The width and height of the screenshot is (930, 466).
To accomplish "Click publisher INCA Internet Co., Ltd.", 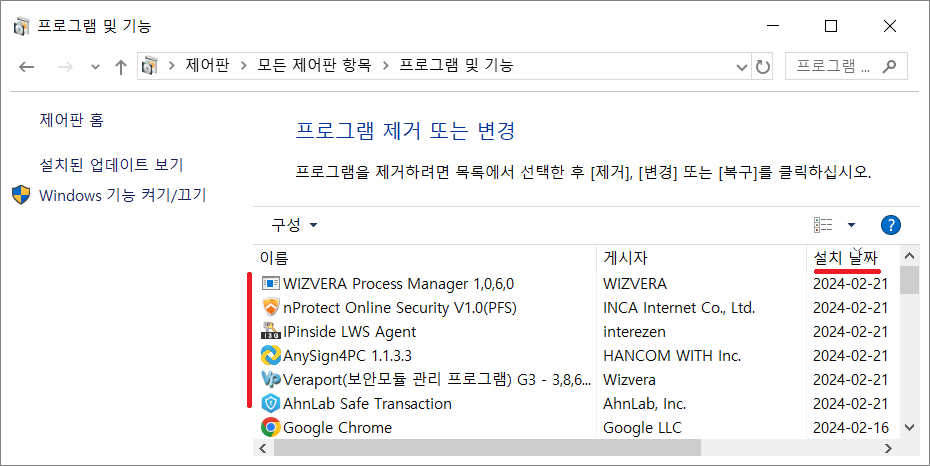I will click(x=679, y=308).
